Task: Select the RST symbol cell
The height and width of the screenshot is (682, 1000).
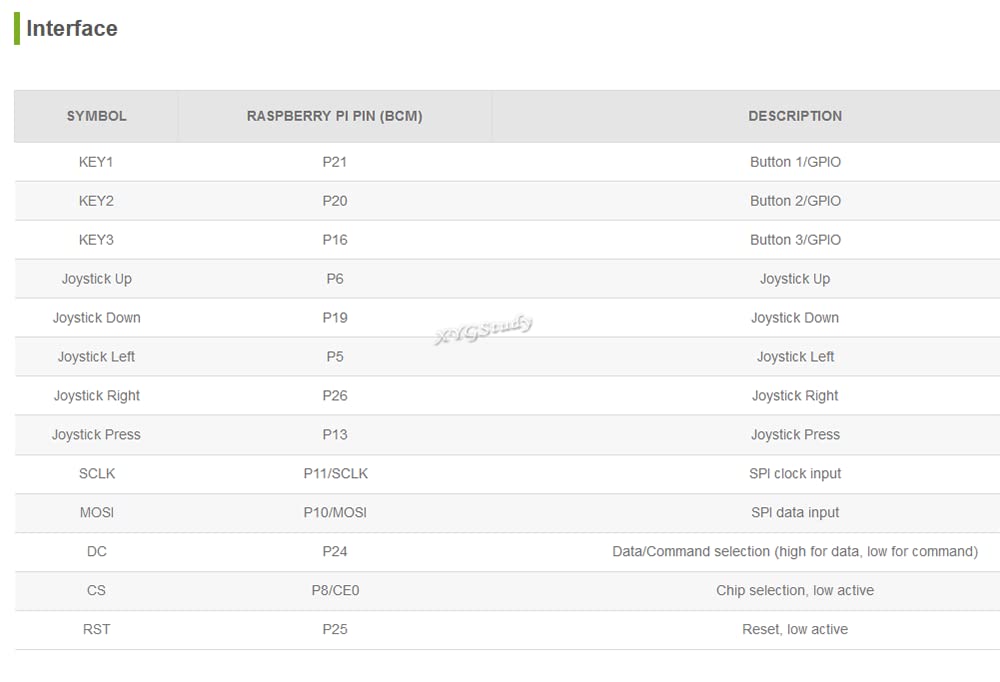Action: tap(96, 629)
